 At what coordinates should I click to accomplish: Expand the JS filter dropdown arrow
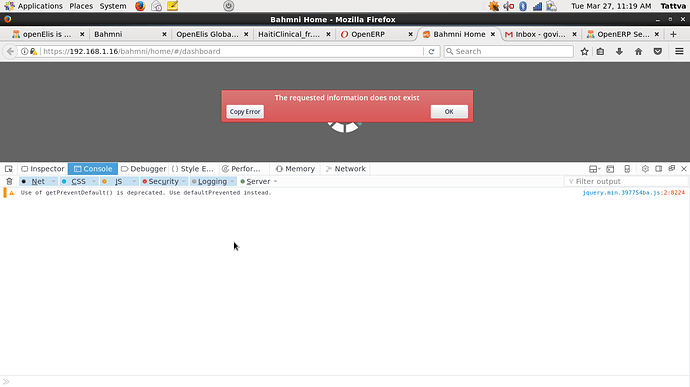[x=134, y=181]
